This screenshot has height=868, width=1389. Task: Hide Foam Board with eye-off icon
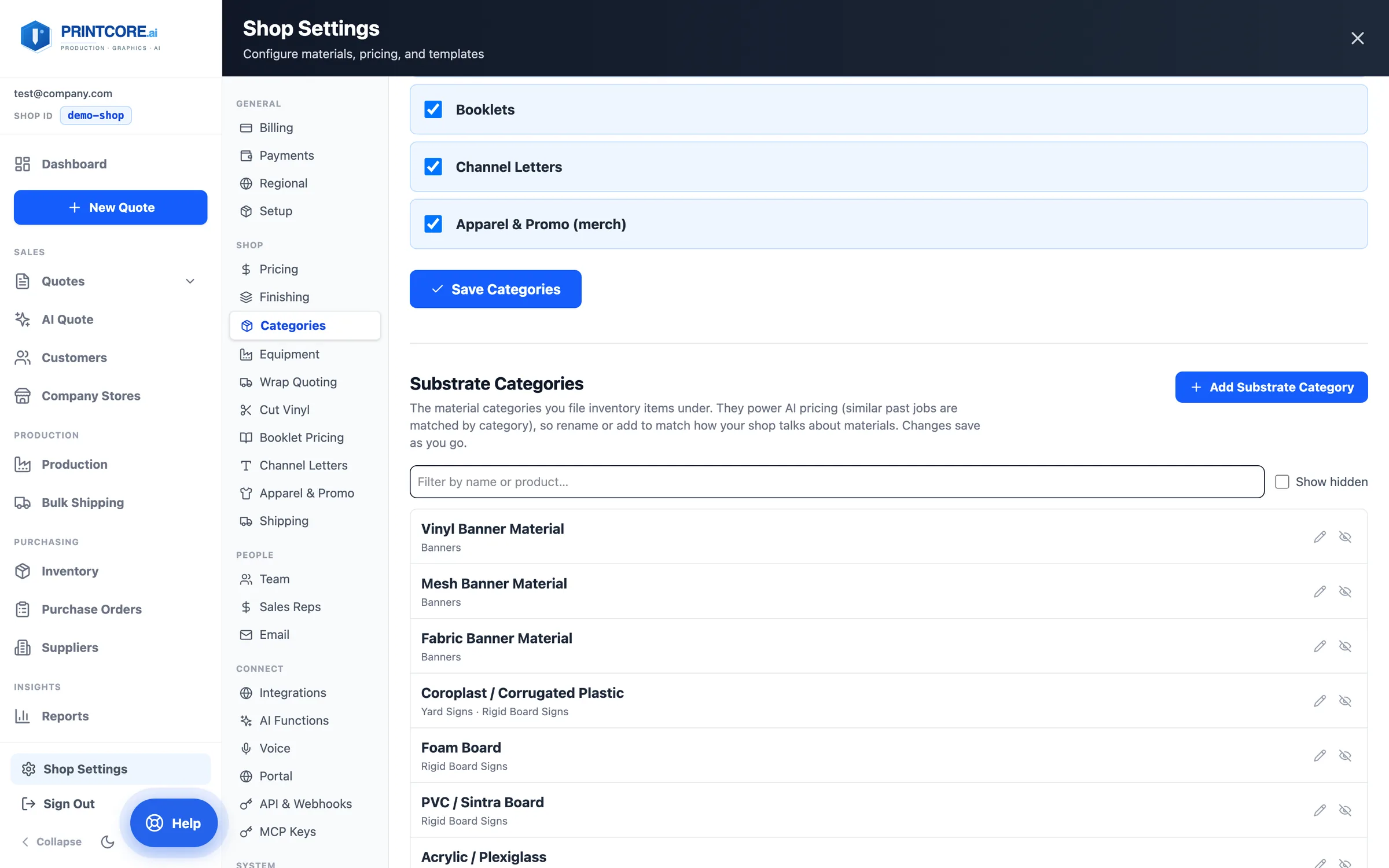coord(1345,756)
